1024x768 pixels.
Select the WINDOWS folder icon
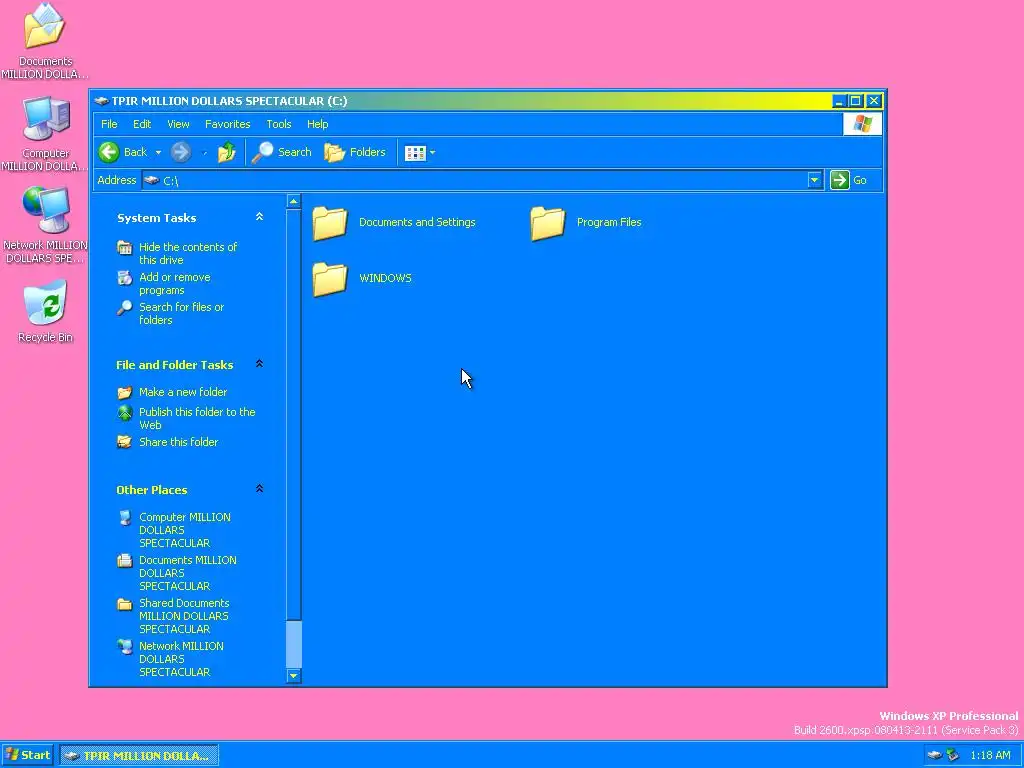point(330,279)
